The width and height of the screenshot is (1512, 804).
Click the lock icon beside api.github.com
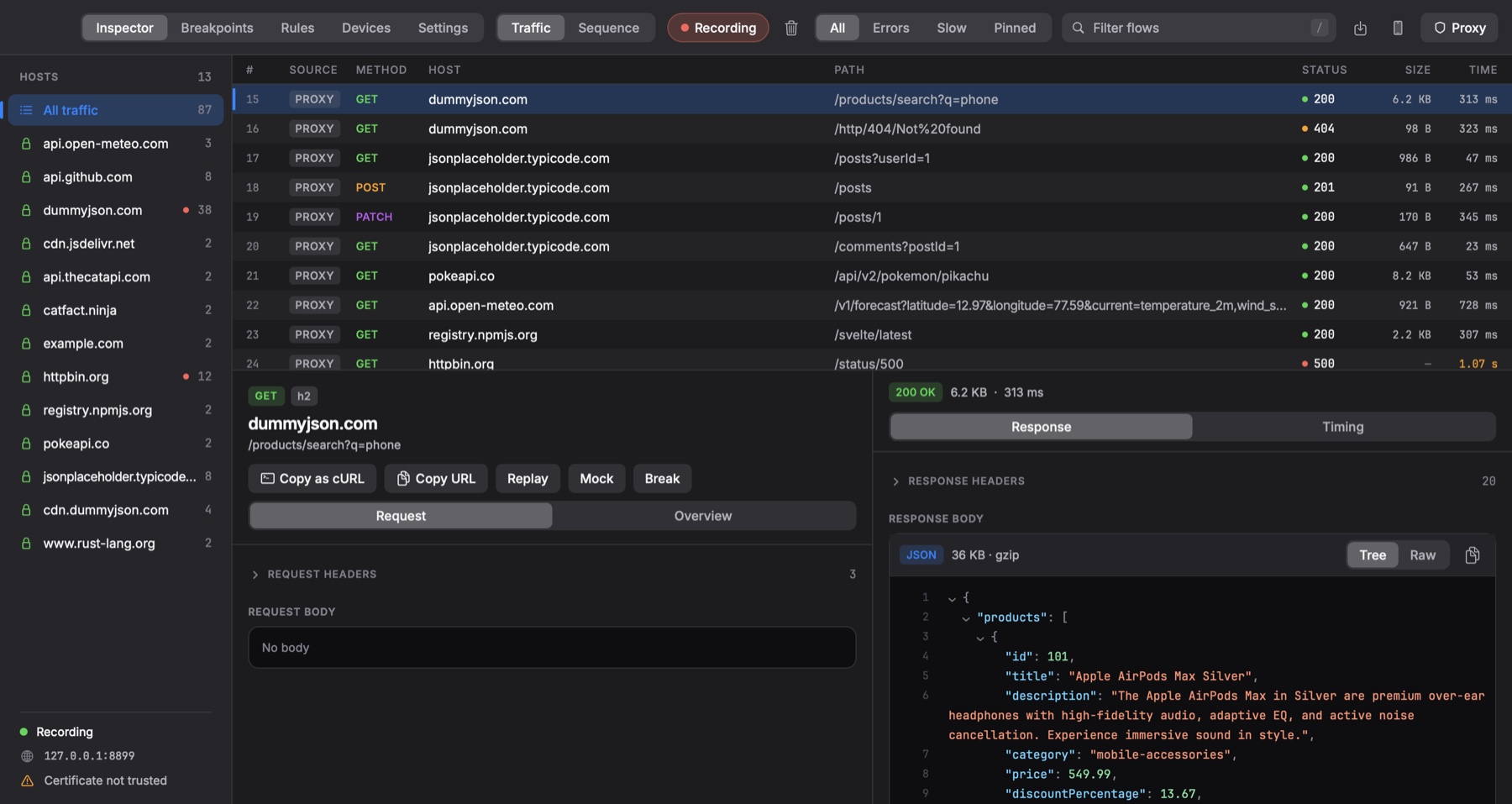click(x=26, y=177)
